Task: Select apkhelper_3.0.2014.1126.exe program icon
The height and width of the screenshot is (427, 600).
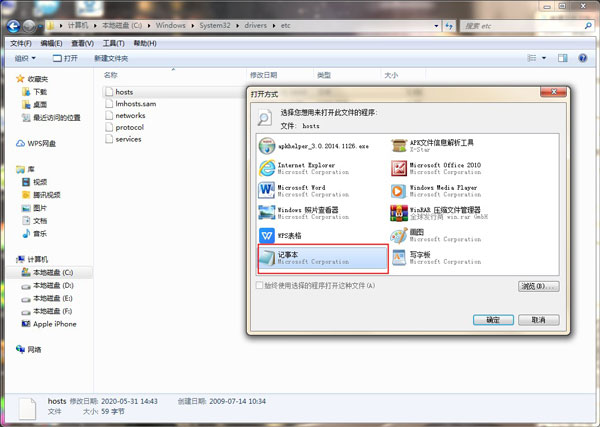Action: click(267, 146)
